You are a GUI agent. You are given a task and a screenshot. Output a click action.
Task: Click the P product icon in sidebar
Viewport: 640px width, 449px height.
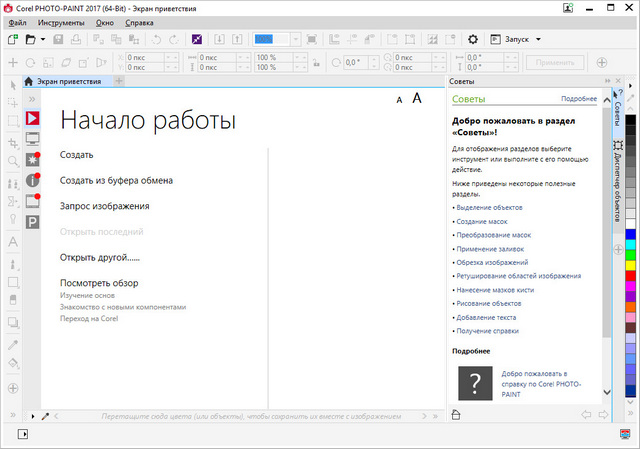click(32, 222)
